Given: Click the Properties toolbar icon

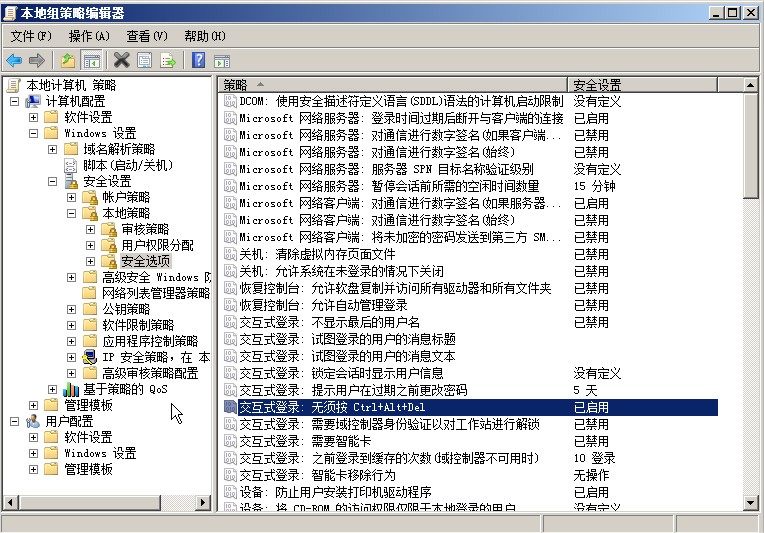Looking at the screenshot, I should [x=146, y=60].
